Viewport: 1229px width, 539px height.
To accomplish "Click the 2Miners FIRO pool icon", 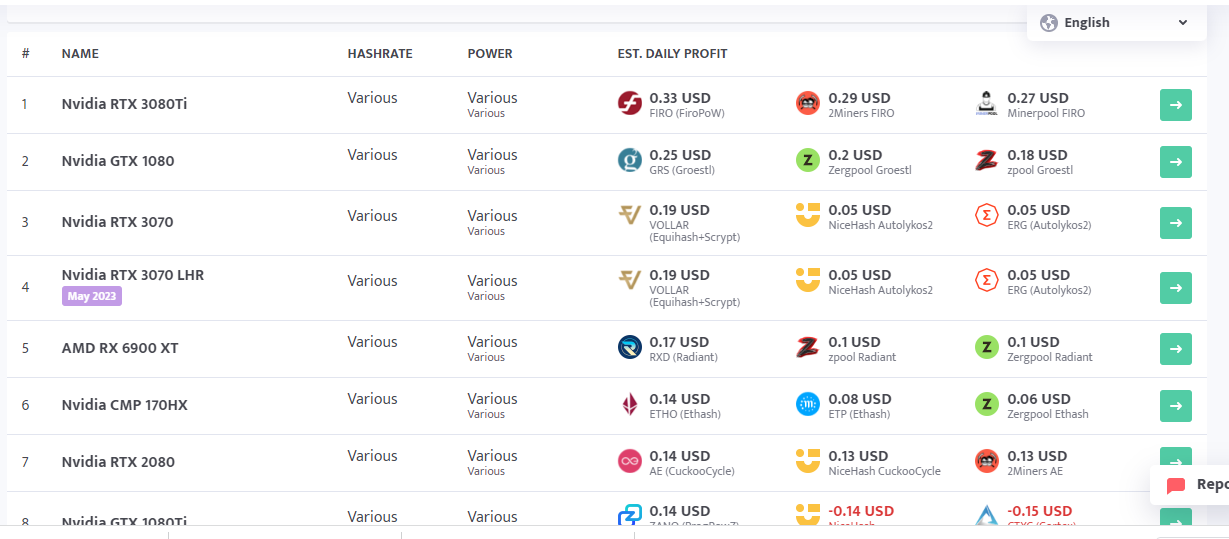I will [x=807, y=103].
